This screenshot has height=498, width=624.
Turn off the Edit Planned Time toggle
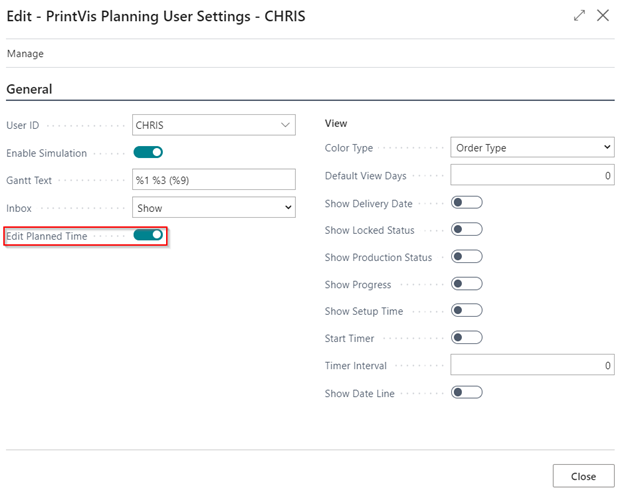click(x=148, y=235)
